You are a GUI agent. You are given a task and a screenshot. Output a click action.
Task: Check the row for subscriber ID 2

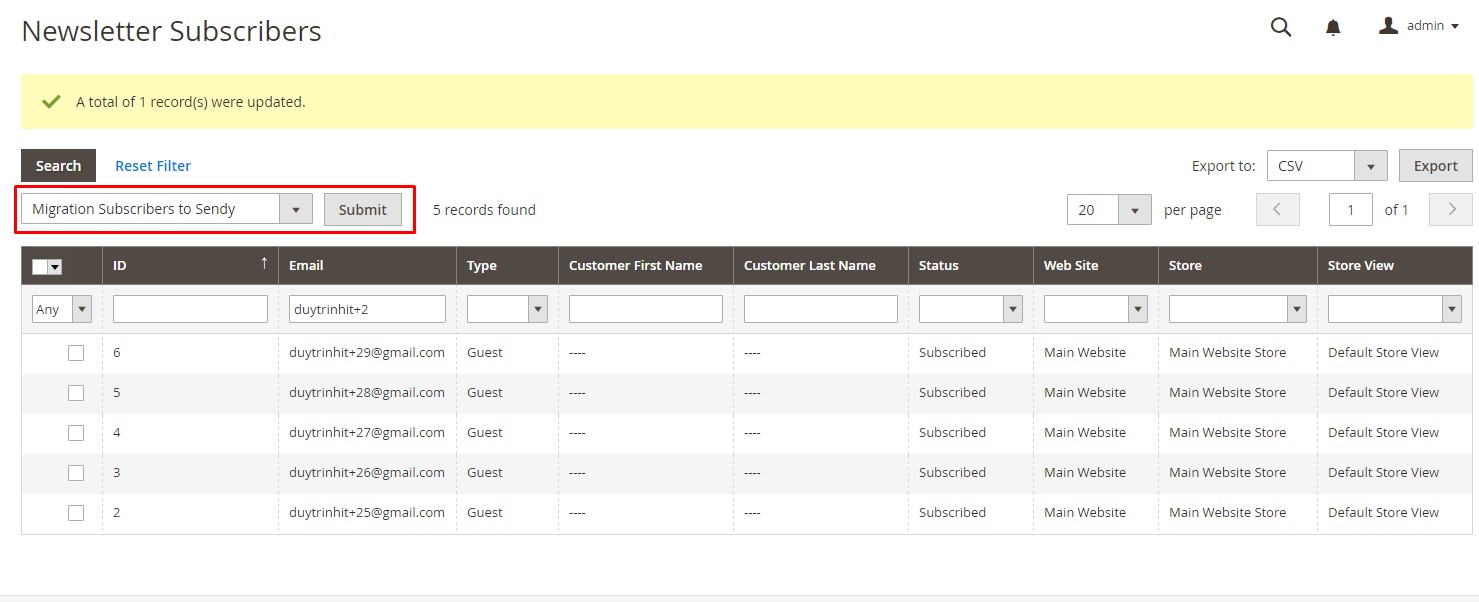(x=76, y=513)
